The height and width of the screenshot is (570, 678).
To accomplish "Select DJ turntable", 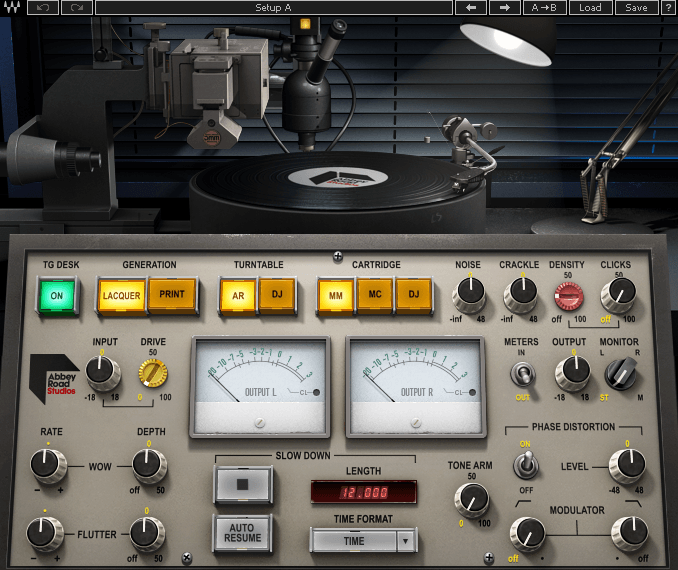I will [x=277, y=295].
